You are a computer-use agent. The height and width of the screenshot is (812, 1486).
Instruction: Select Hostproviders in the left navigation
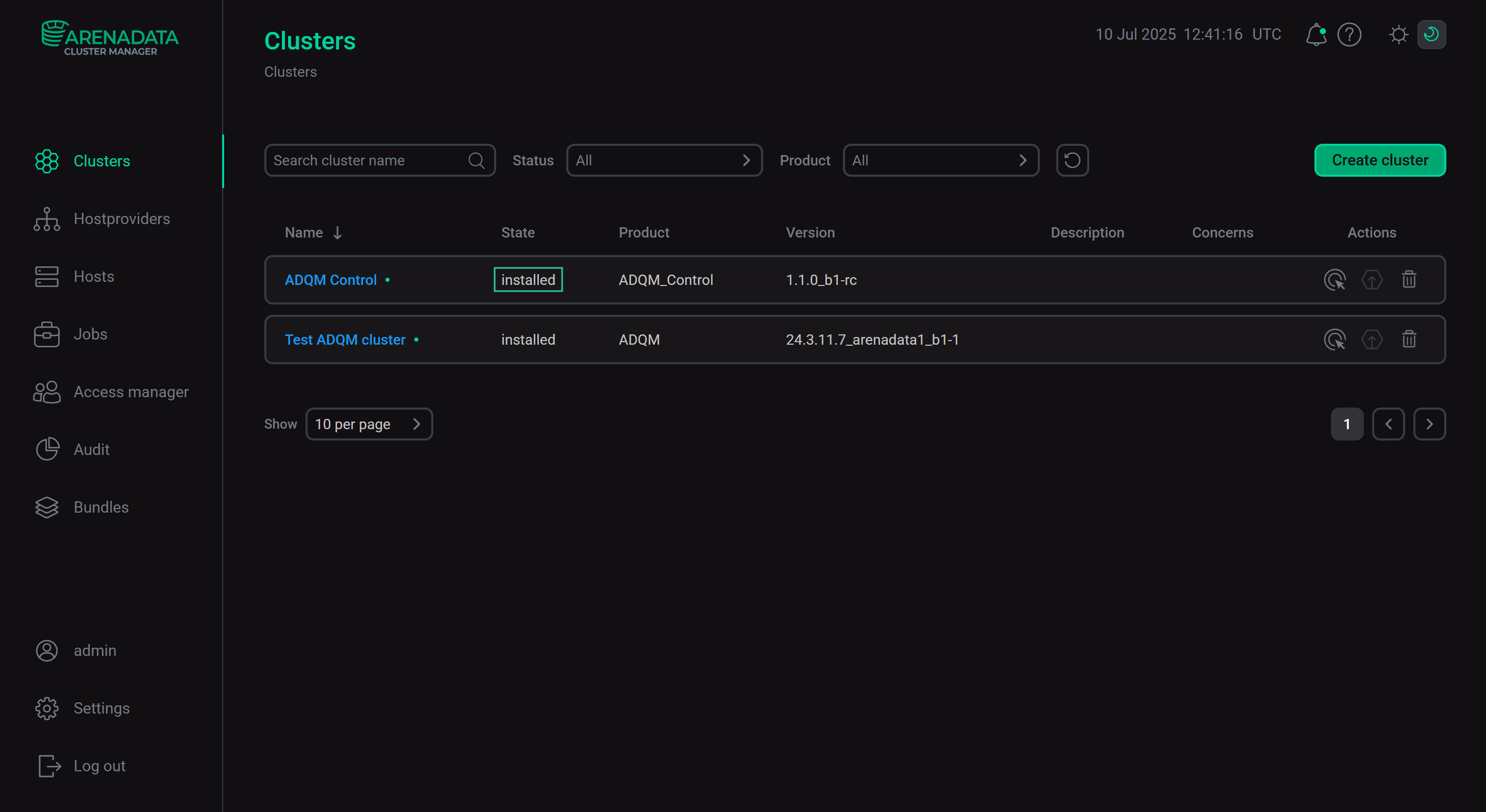(122, 218)
